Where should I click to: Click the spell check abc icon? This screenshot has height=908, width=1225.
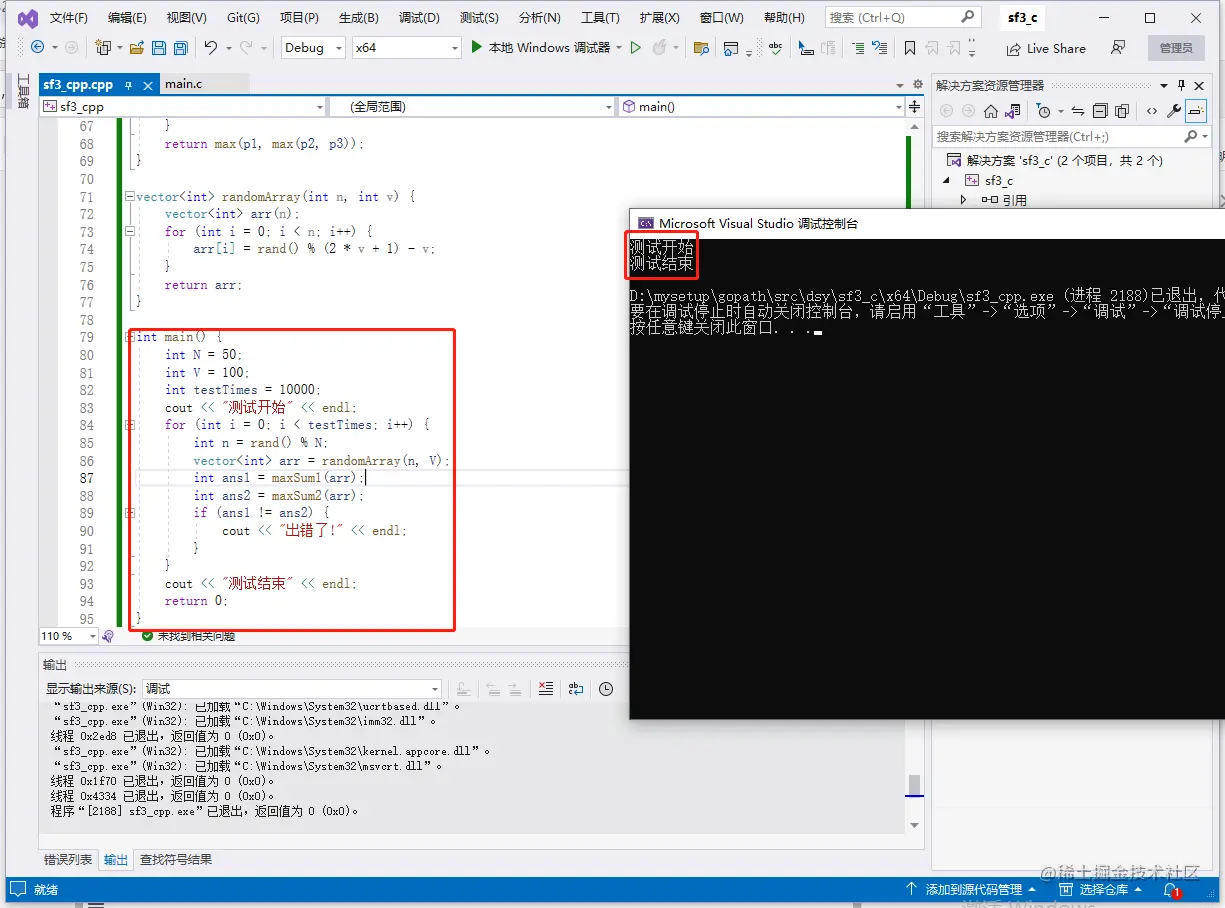(x=776, y=47)
